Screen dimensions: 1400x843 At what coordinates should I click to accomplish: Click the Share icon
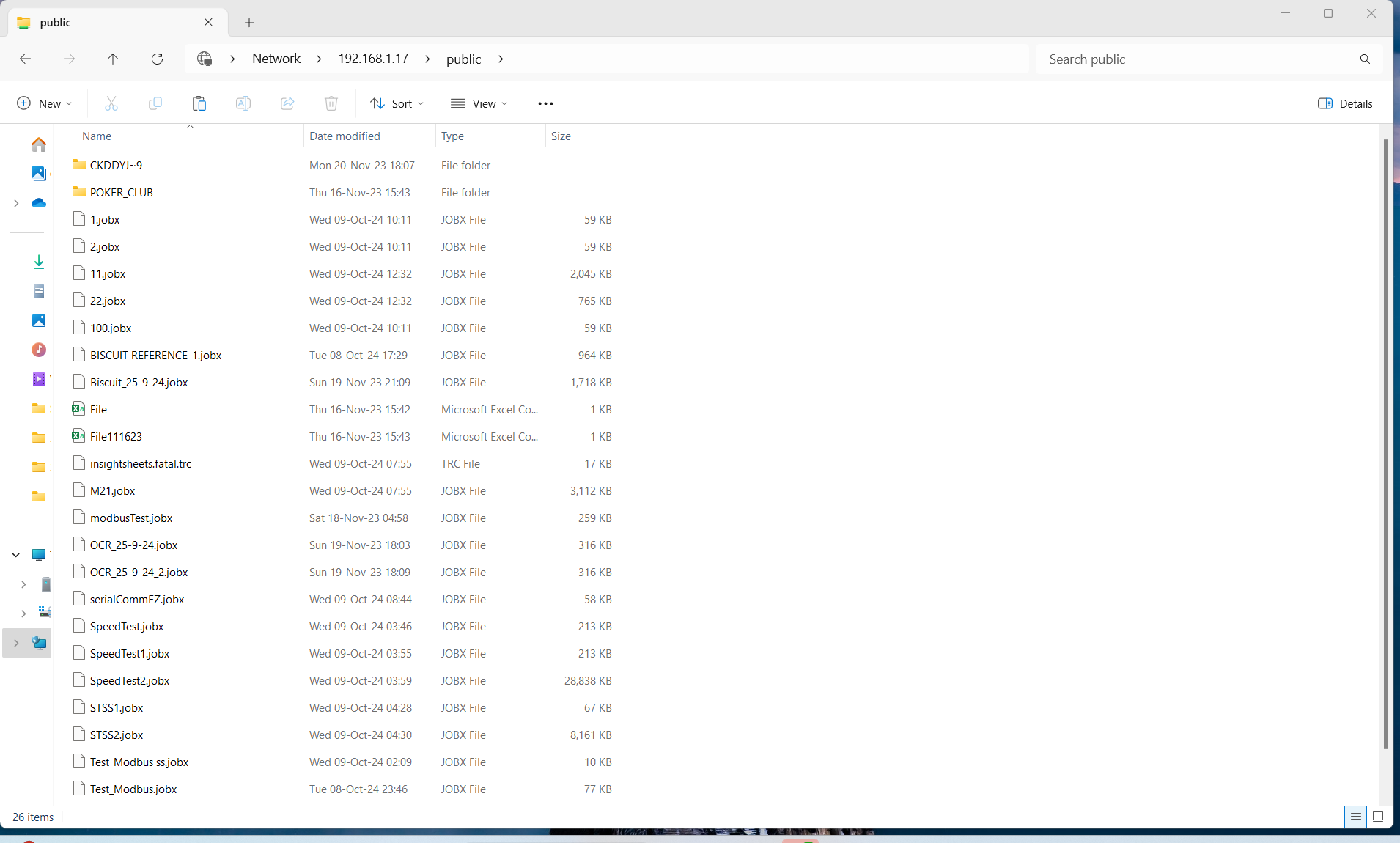point(287,103)
